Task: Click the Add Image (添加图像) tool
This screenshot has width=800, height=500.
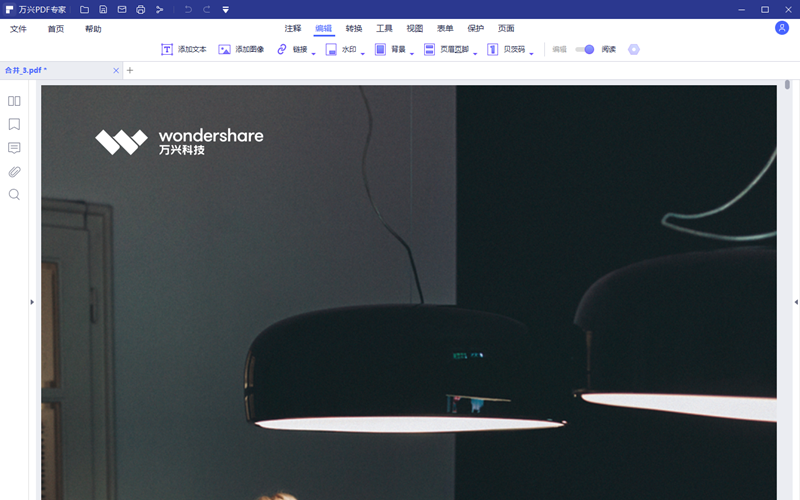Action: 241,49
